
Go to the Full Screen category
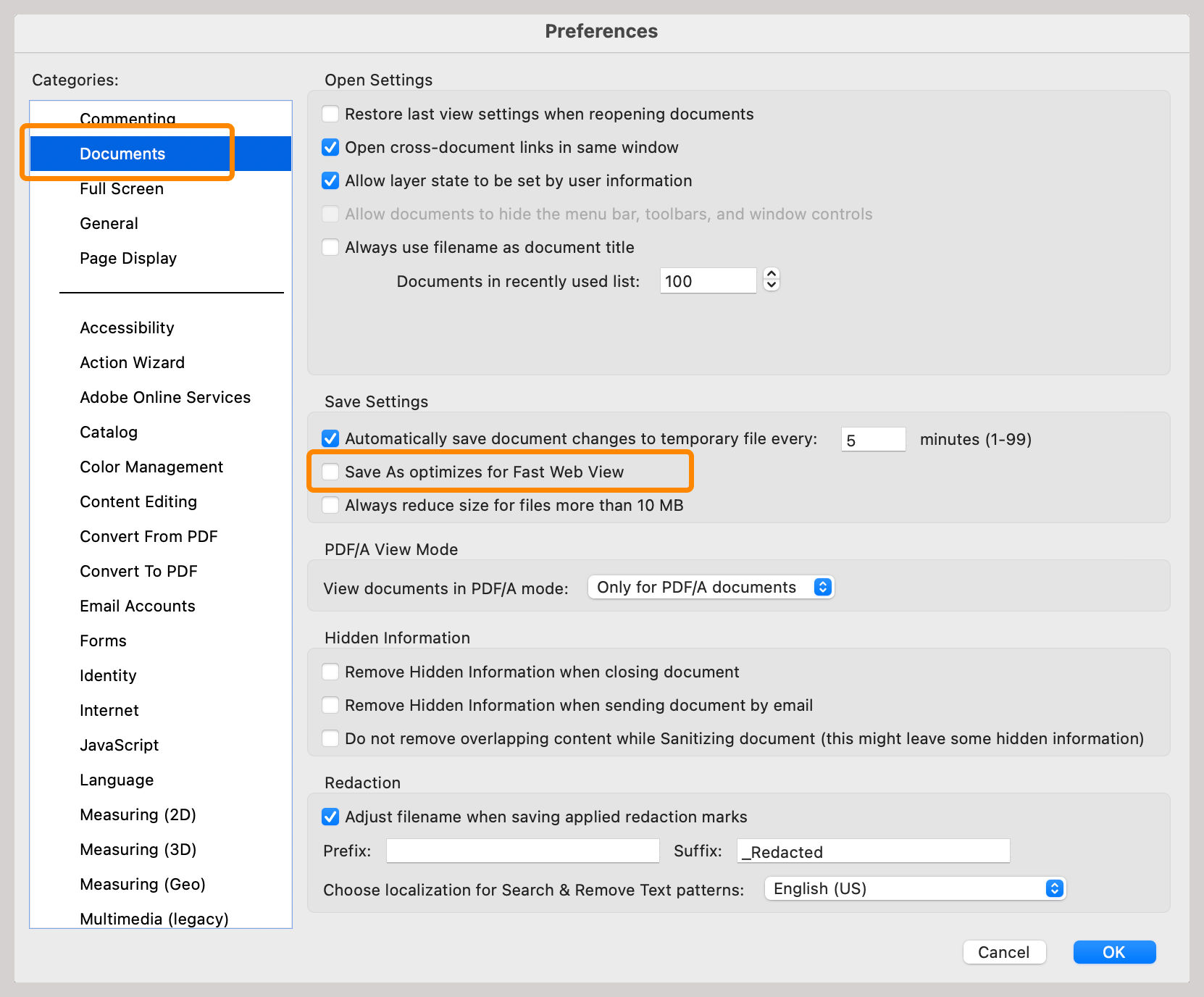pyautogui.click(x=122, y=188)
